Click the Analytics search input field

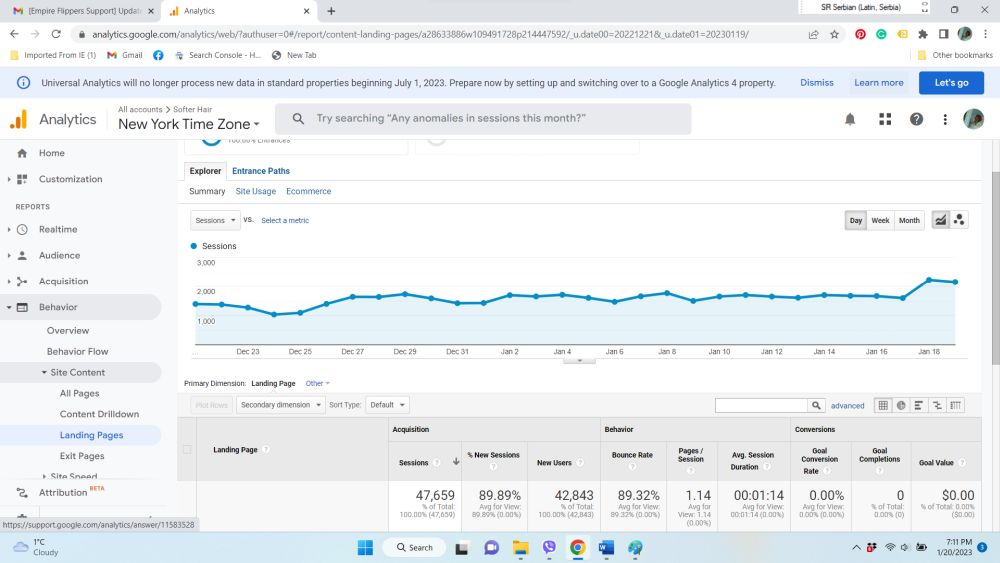[x=483, y=119]
